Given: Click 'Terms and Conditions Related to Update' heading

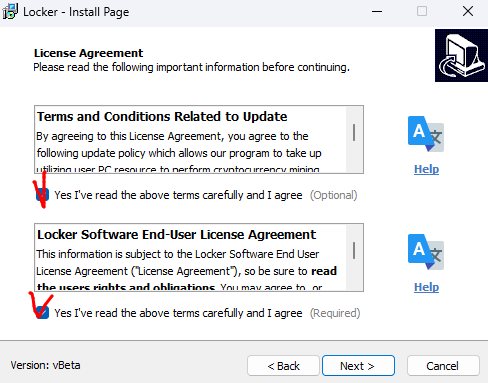Looking at the screenshot, I should point(162,117).
